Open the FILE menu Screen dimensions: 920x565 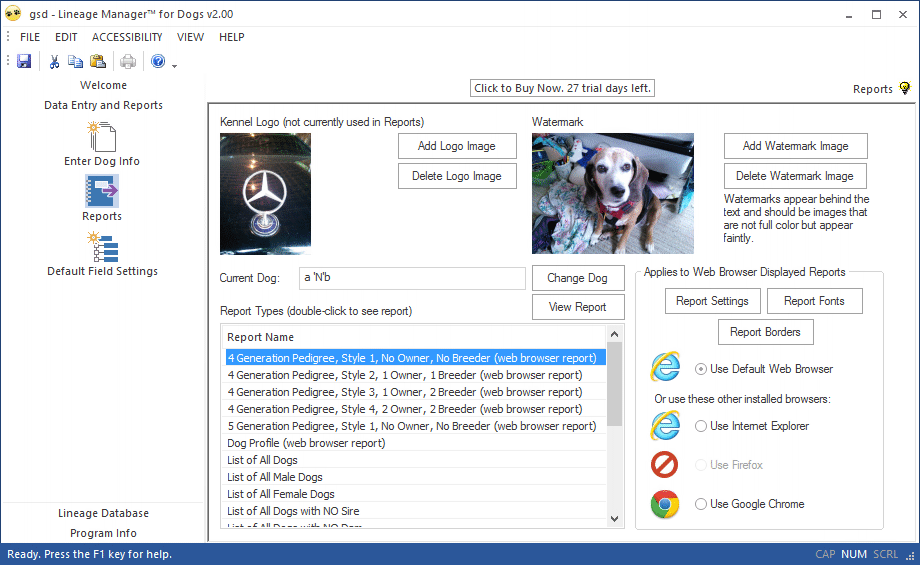[30, 37]
